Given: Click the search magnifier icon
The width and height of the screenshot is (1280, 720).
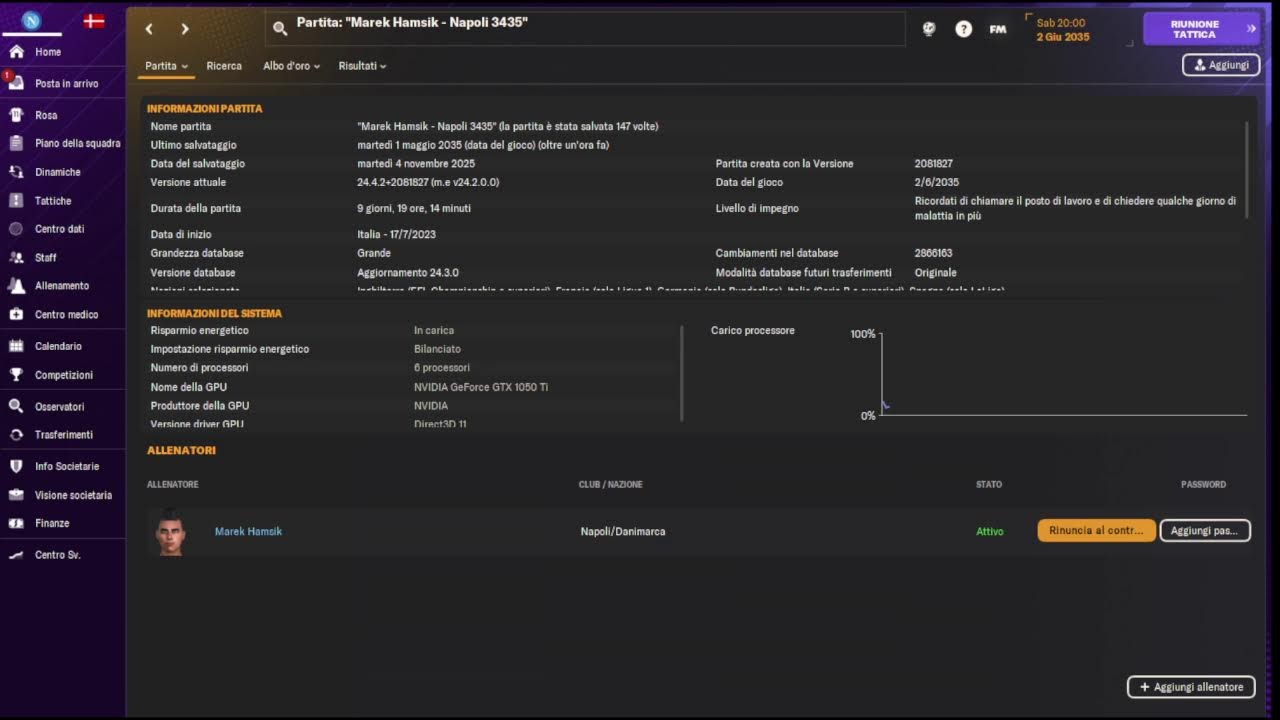Looking at the screenshot, I should coord(280,29).
